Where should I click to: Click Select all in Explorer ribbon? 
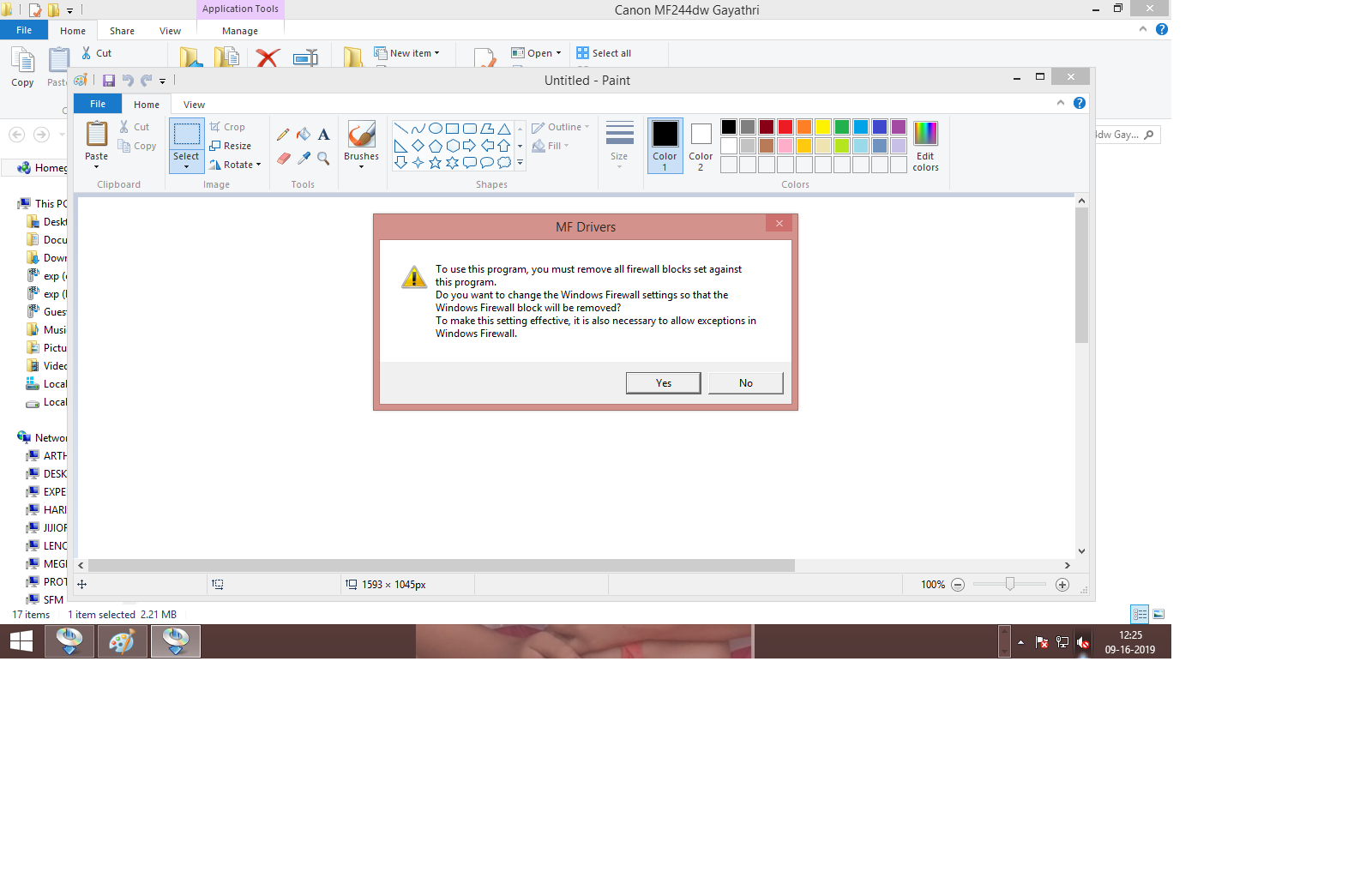[x=604, y=53]
